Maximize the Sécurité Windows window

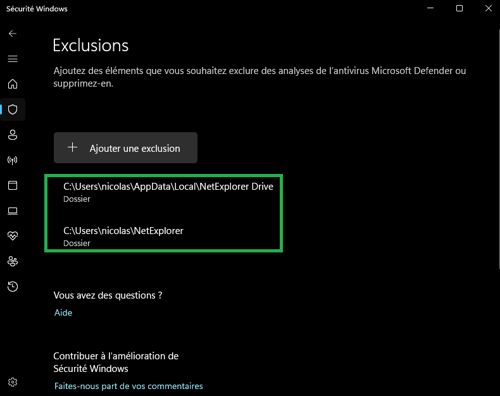(459, 8)
